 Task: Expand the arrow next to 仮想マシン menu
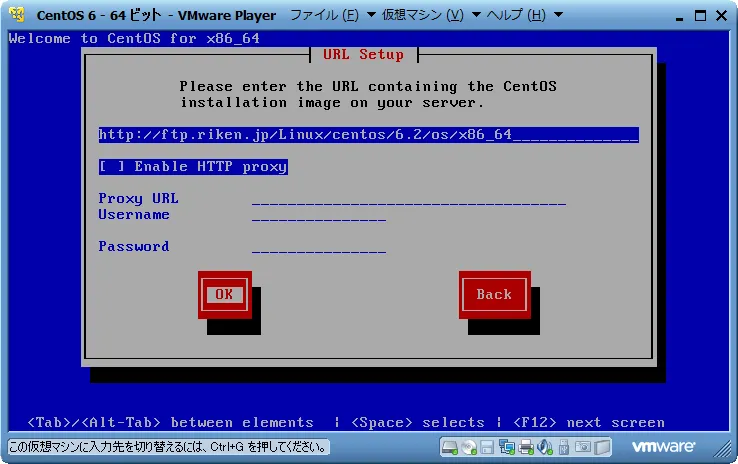(476, 15)
